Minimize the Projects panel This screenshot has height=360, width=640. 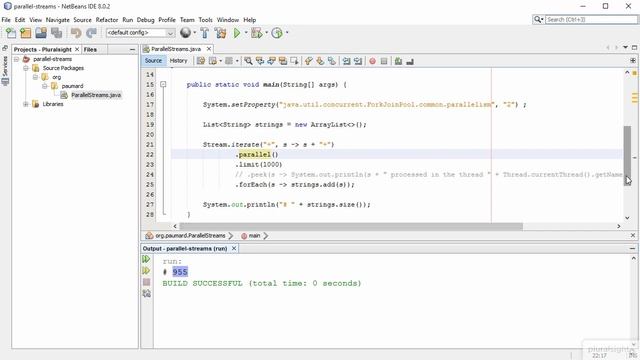coord(132,49)
